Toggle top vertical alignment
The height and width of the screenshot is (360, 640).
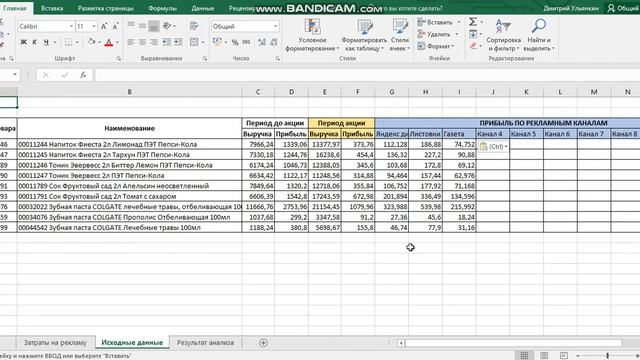131,26
